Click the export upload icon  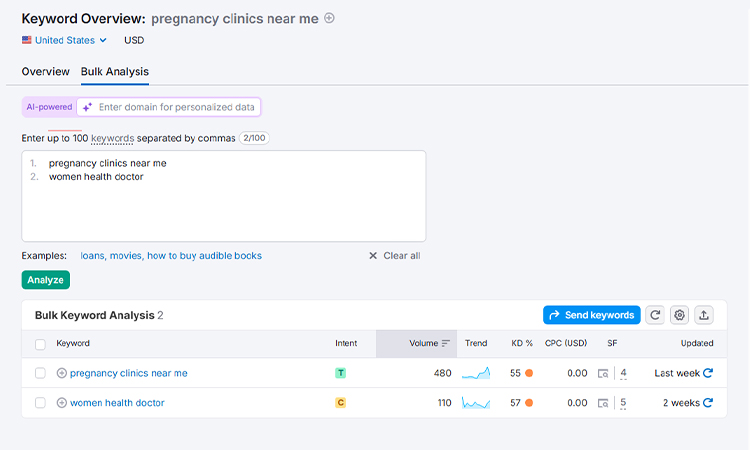pos(704,315)
